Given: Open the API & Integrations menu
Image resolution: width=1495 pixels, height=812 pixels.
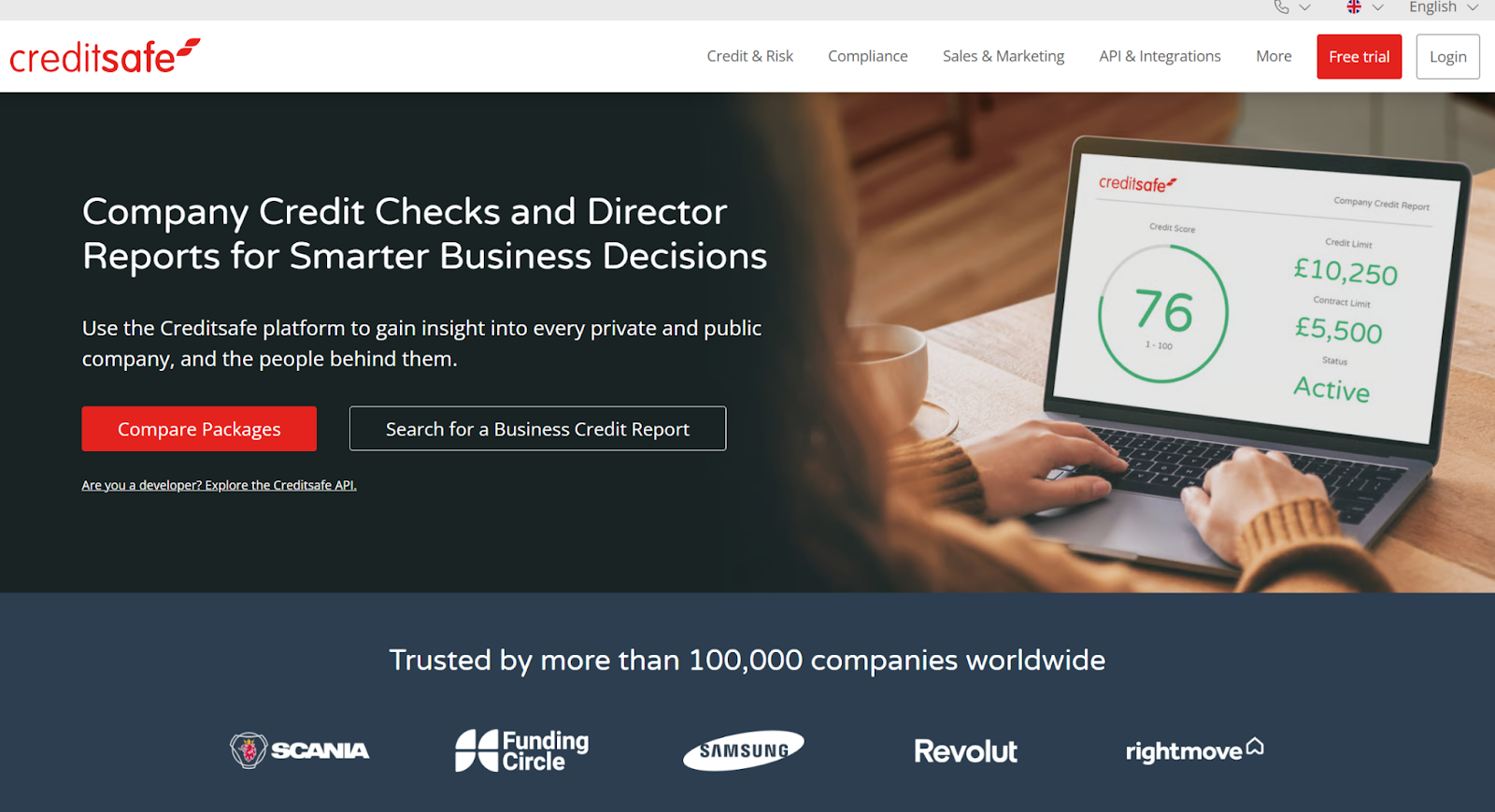Looking at the screenshot, I should coord(1160,56).
